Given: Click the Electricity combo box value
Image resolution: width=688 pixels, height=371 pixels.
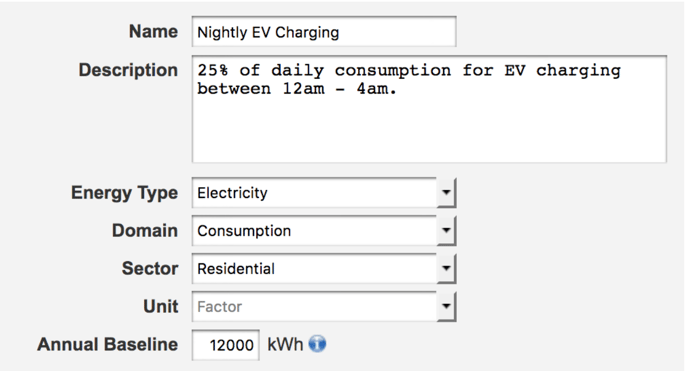Looking at the screenshot, I should pyautogui.click(x=314, y=193).
